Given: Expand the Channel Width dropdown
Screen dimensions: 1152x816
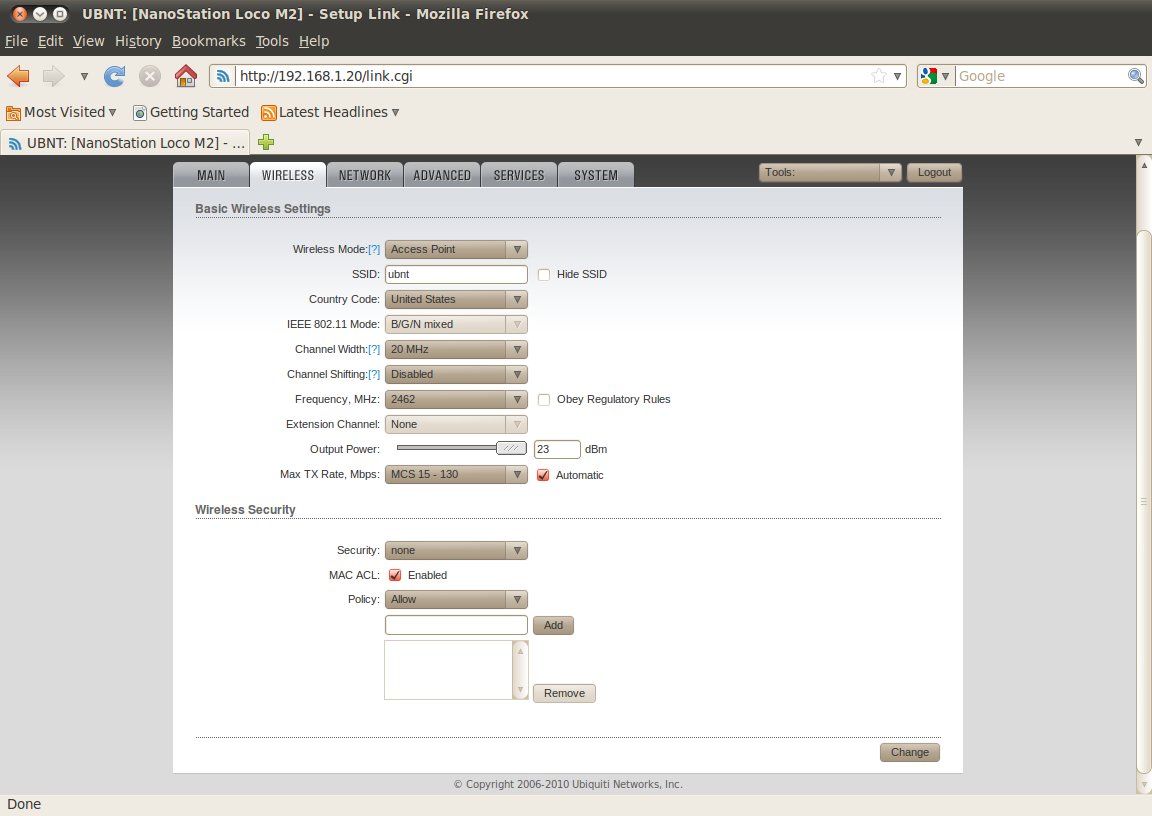Looking at the screenshot, I should click(x=456, y=349).
